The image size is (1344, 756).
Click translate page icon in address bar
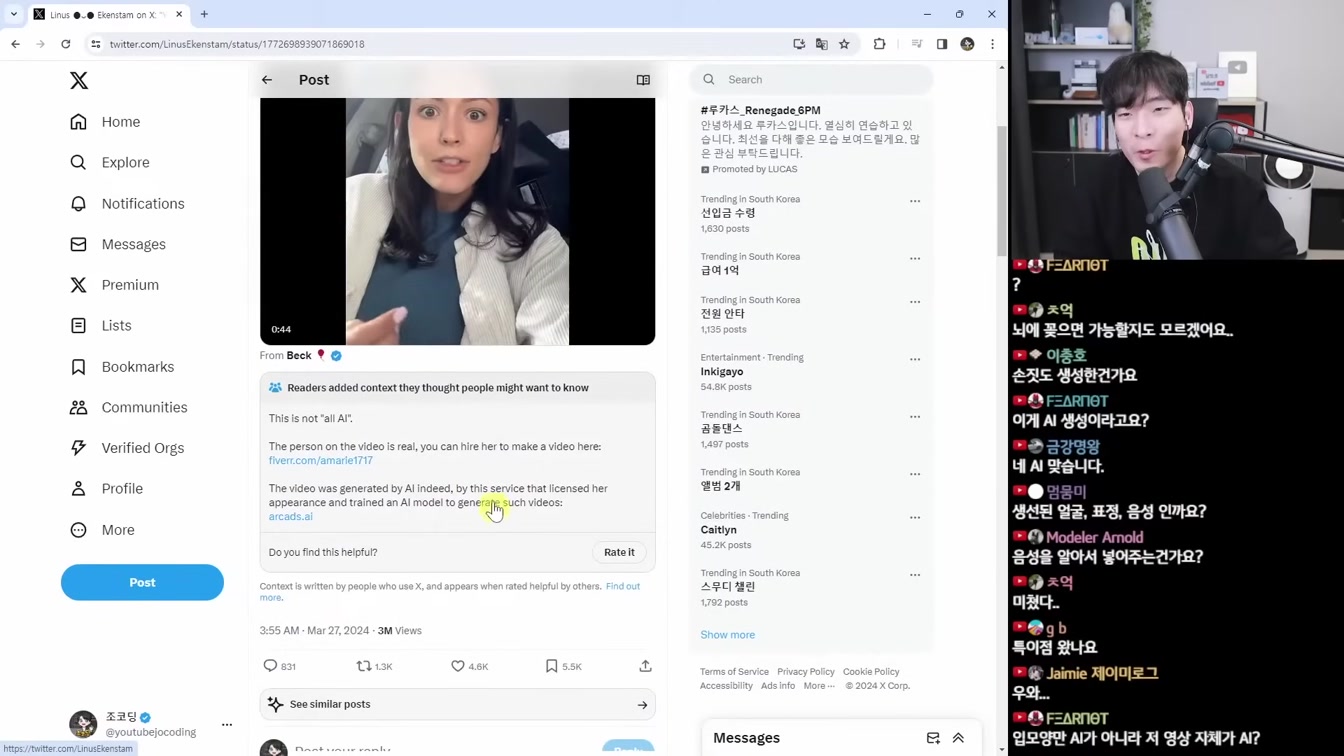click(821, 44)
